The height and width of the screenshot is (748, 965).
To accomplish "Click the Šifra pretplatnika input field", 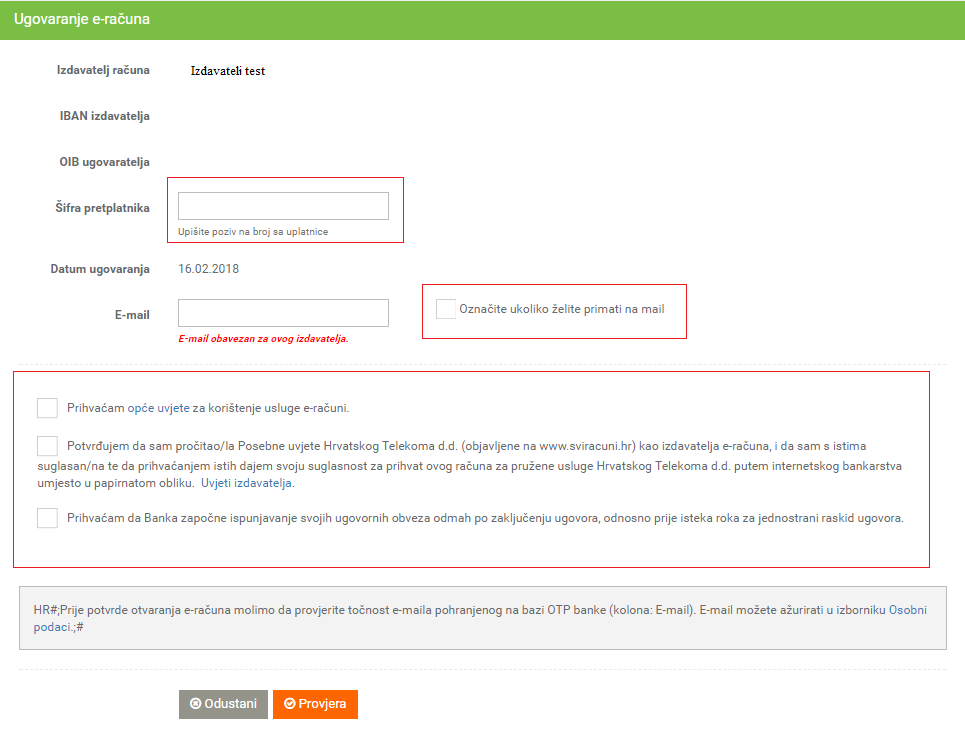I will [283, 206].
